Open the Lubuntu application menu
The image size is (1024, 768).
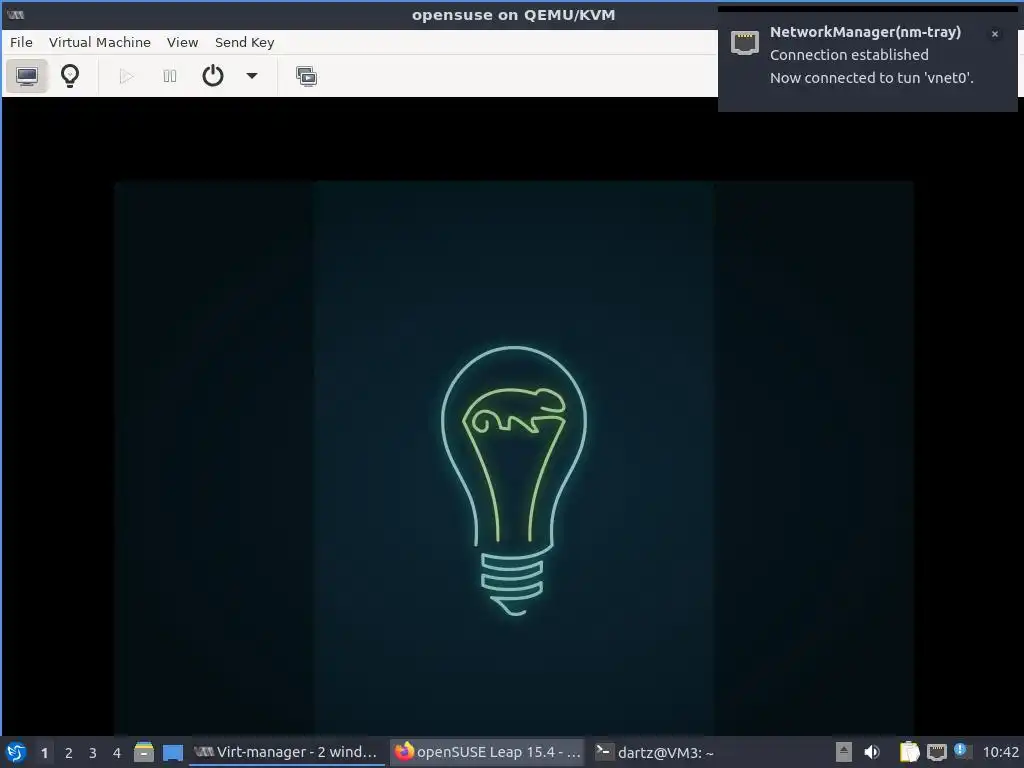click(x=16, y=752)
